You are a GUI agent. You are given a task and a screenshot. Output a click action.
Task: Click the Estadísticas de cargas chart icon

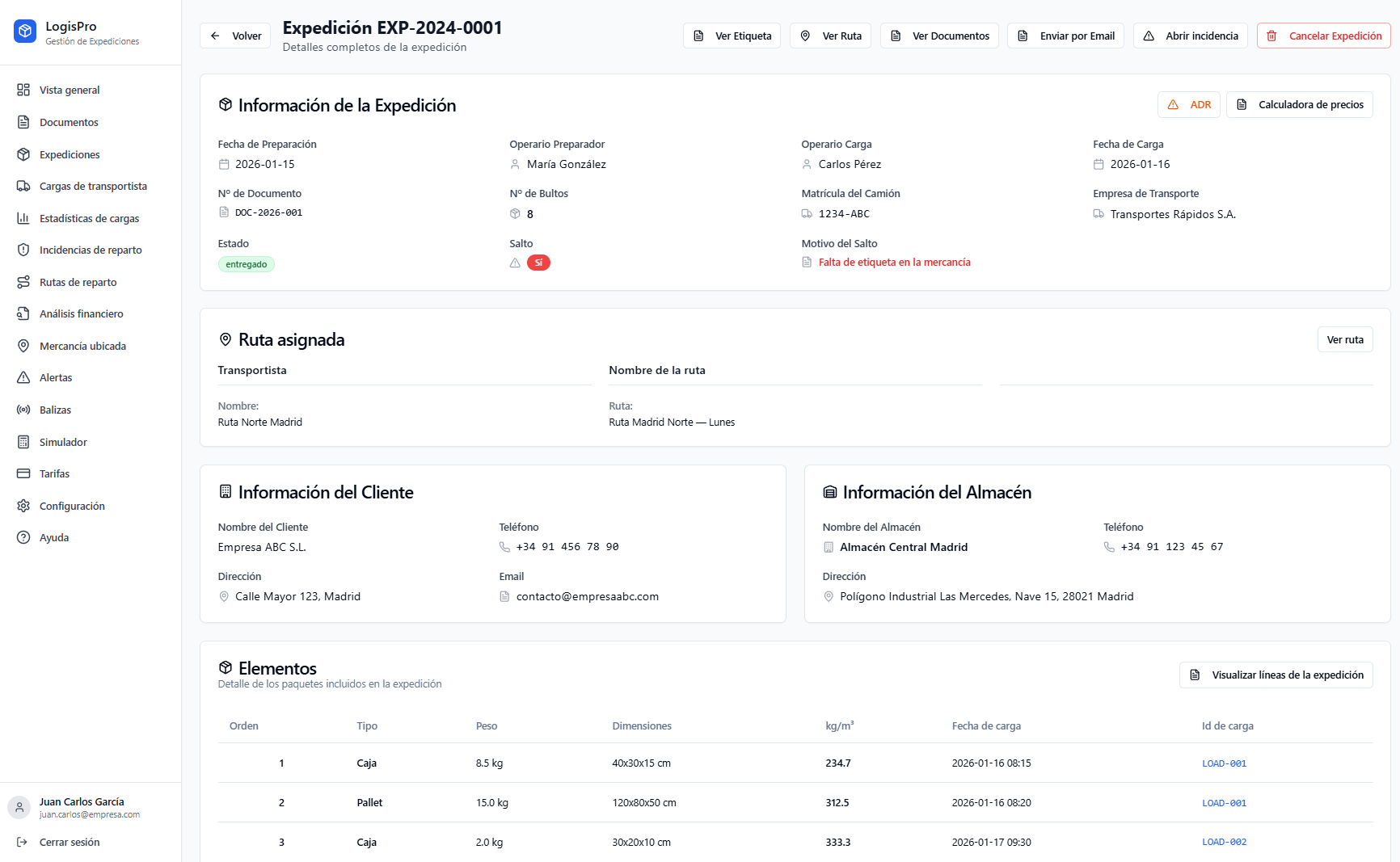click(23, 218)
